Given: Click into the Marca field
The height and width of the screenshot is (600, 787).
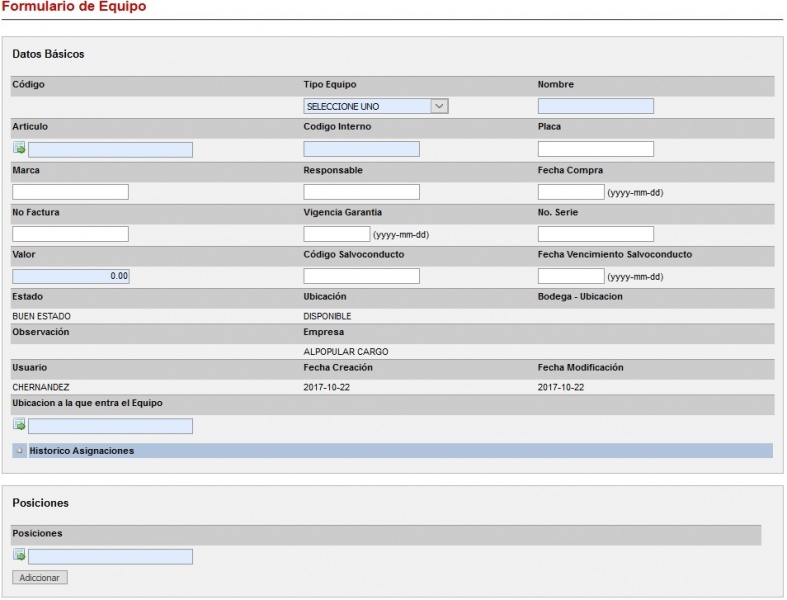Looking at the screenshot, I should pos(70,192).
